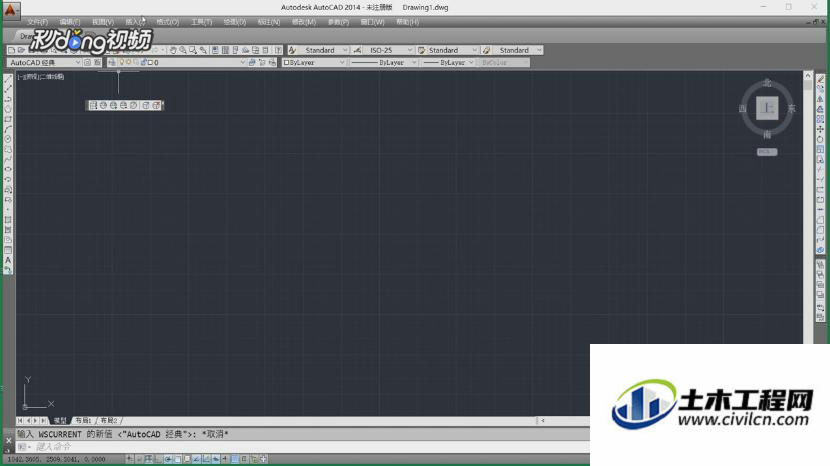
Task: Select the Rectangle draw tool
Action: (8, 119)
